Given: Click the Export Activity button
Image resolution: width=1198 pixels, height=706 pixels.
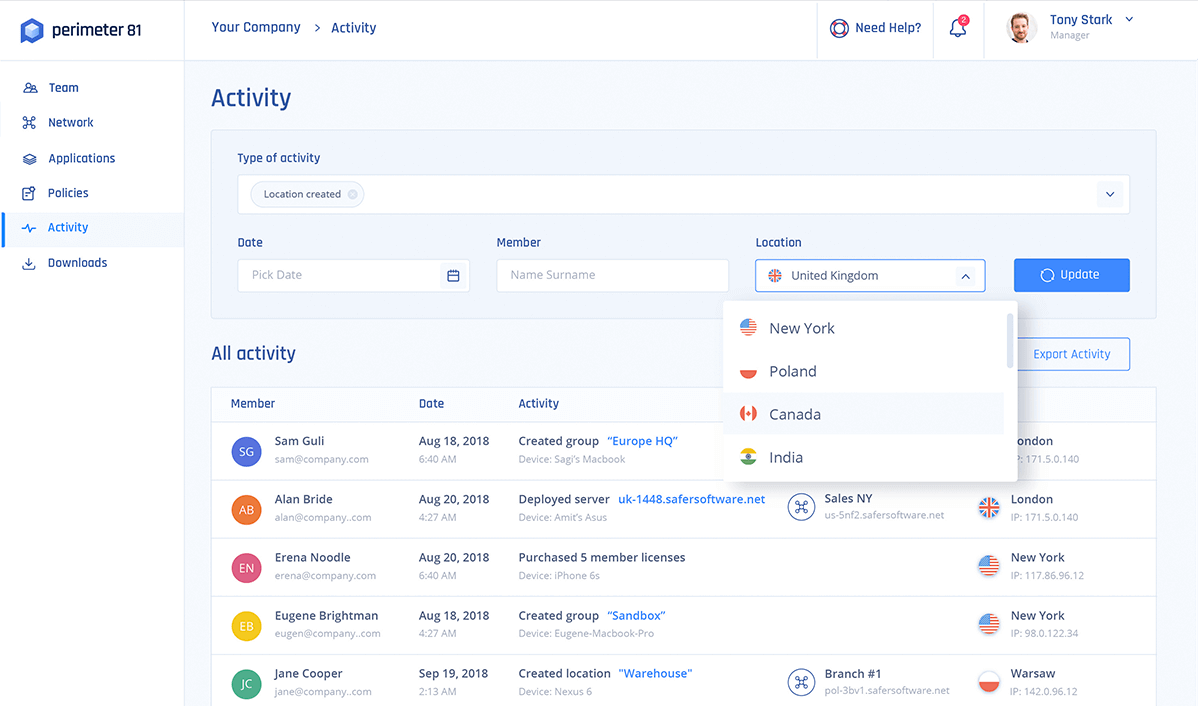Looking at the screenshot, I should click(1071, 354).
